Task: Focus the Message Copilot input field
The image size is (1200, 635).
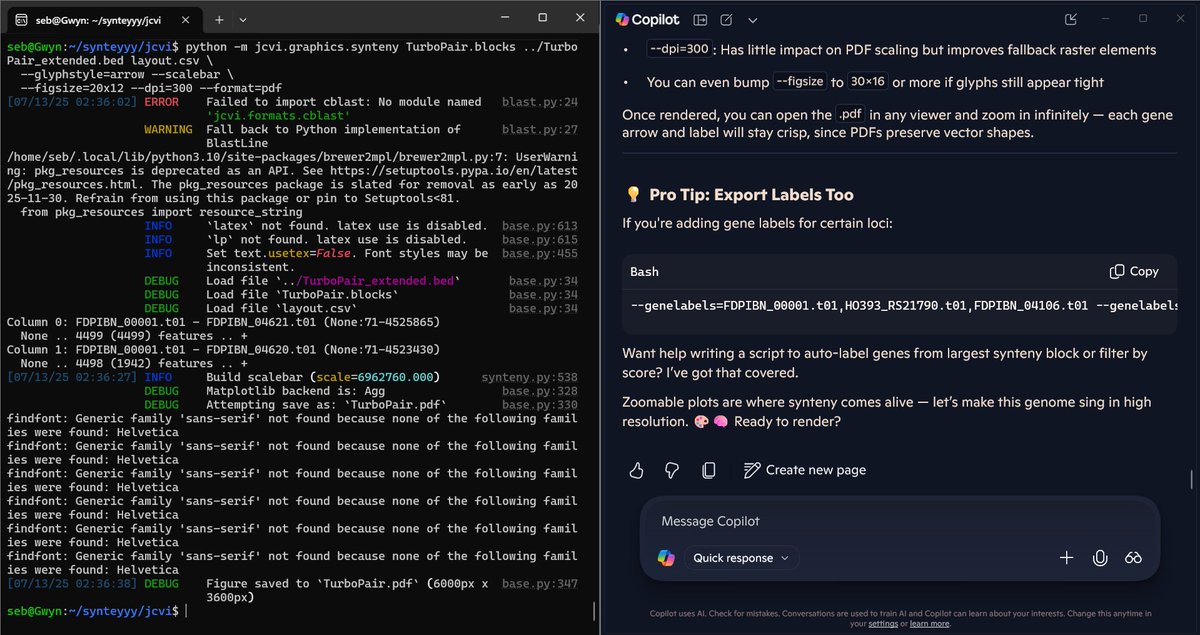Action: pos(900,521)
